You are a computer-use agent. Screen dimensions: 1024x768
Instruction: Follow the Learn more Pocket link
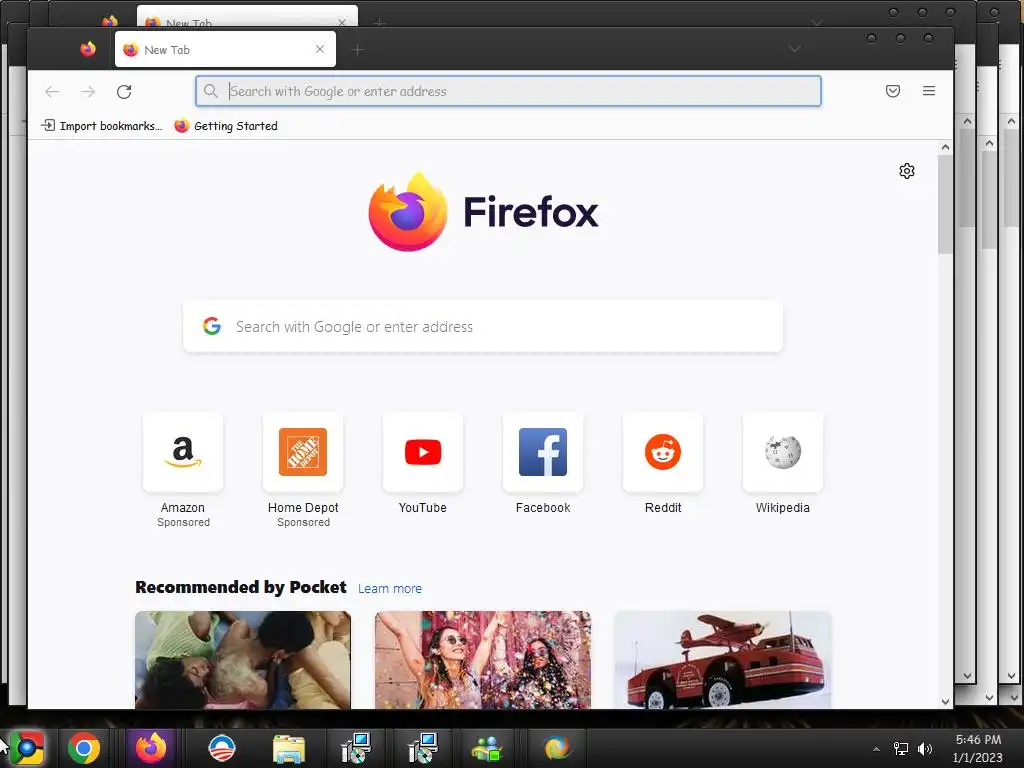[390, 588]
